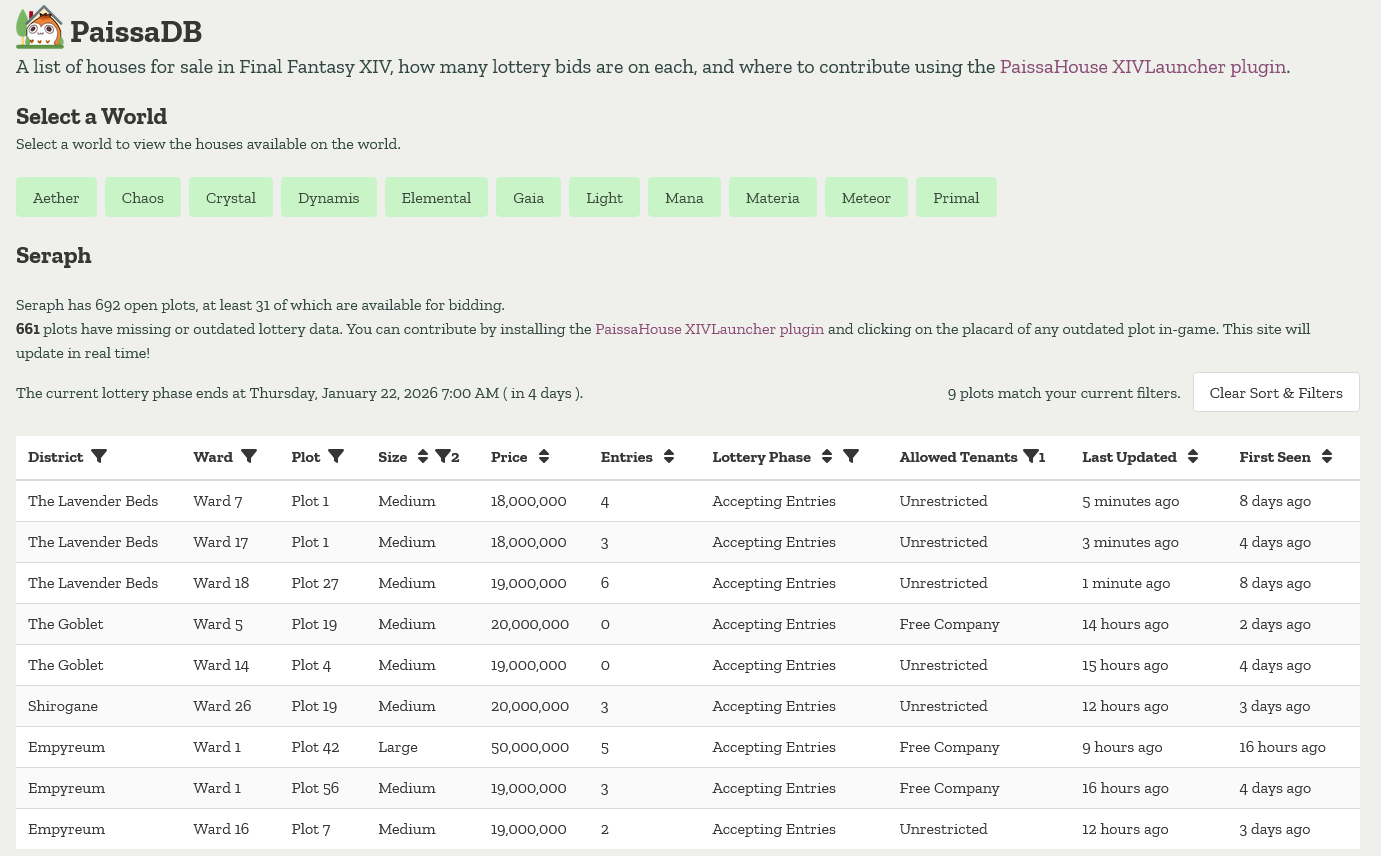Viewport: 1381px width, 856px height.
Task: Click the Seraph world heading
Action: coord(54,255)
